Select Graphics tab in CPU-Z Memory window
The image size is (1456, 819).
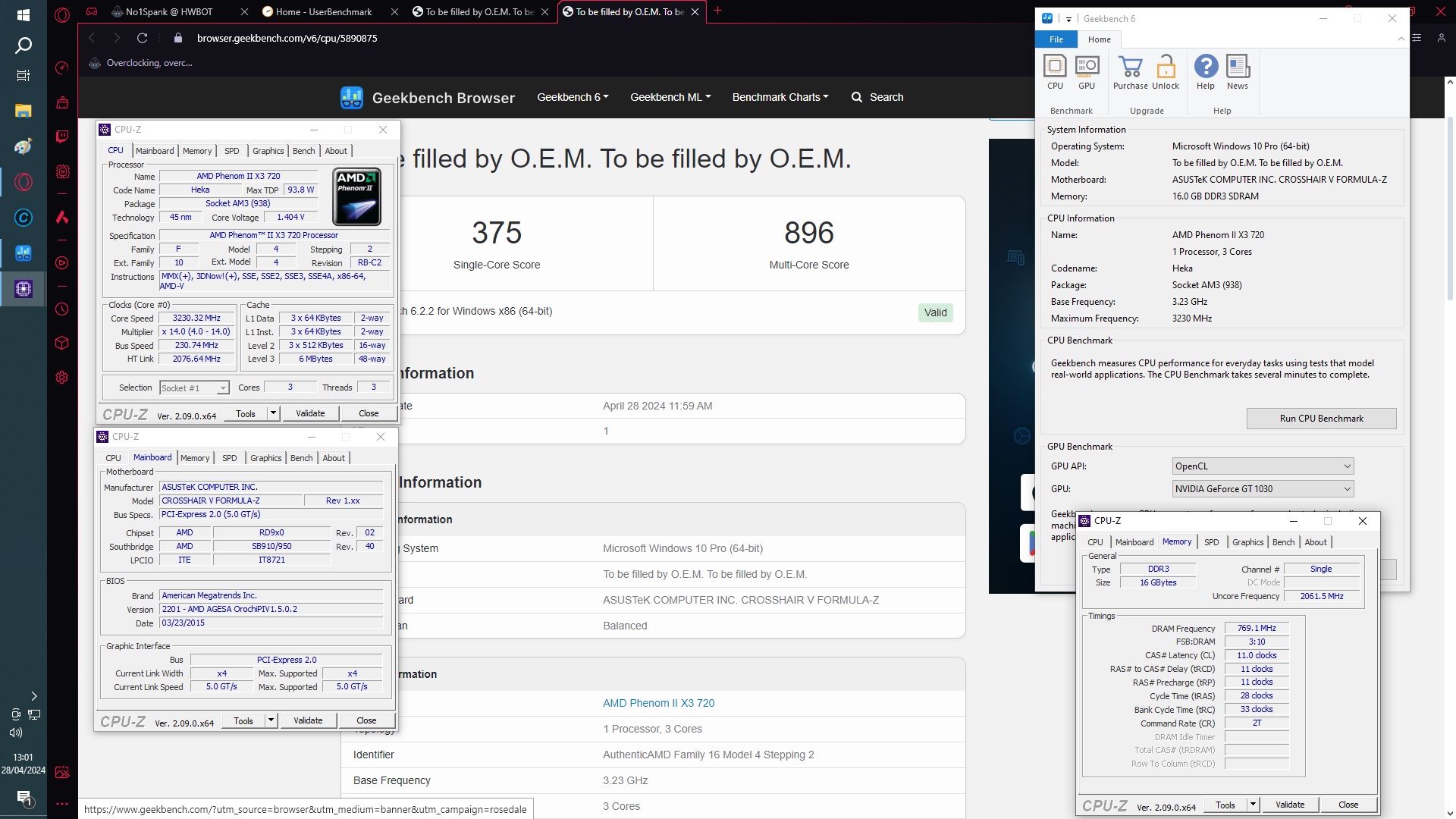(x=1247, y=542)
